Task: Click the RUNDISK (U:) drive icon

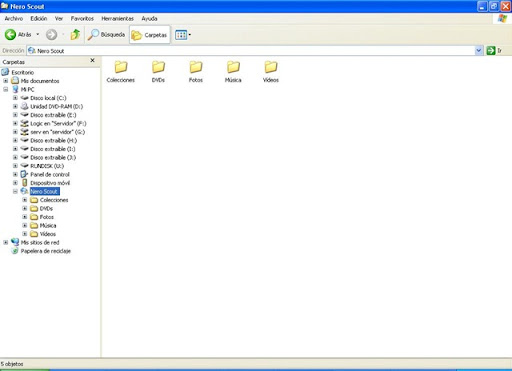Action: [24, 166]
